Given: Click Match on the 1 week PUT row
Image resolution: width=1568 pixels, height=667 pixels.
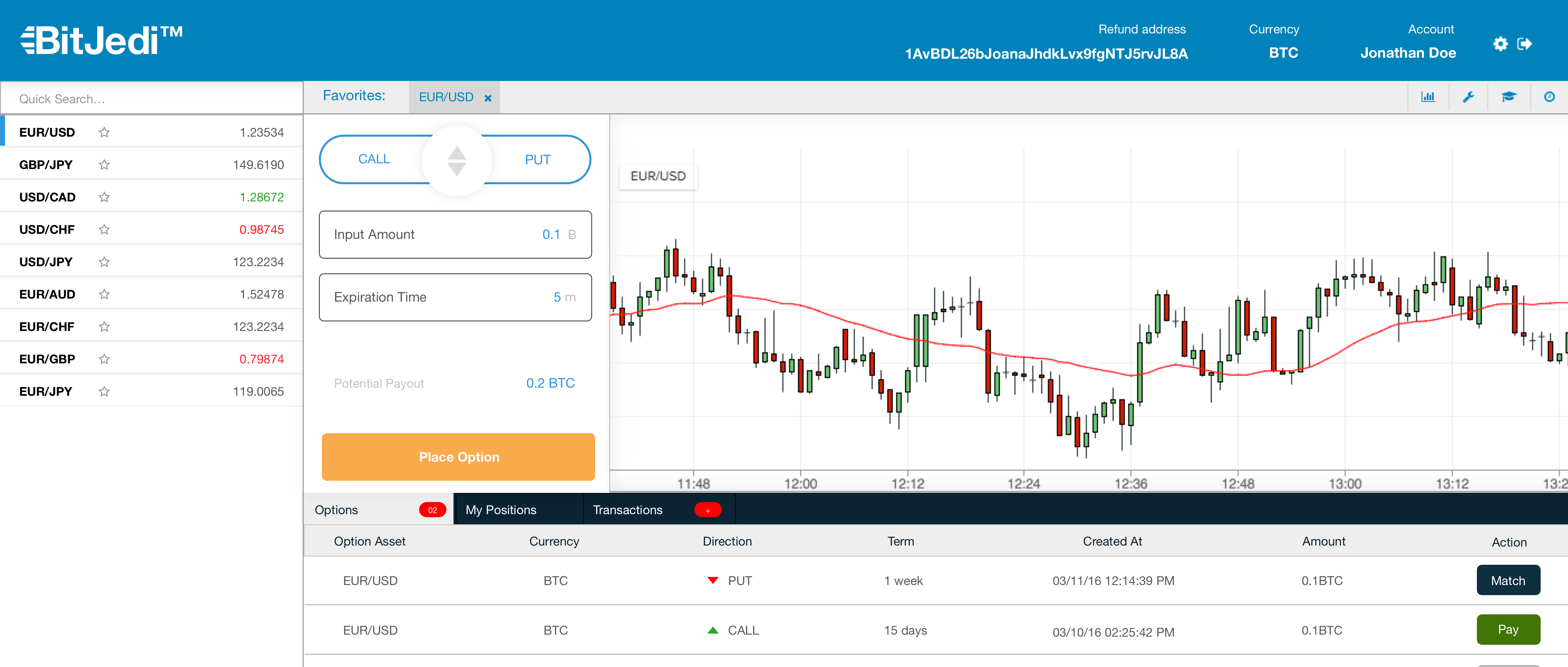Looking at the screenshot, I should pyautogui.click(x=1508, y=580).
